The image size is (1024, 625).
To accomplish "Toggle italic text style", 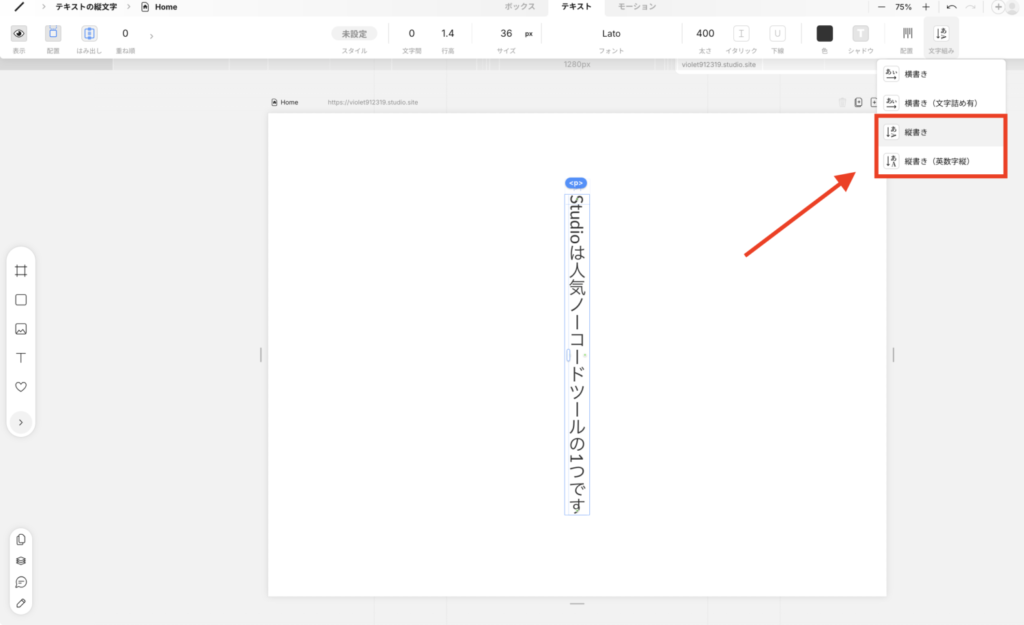I will [741, 33].
